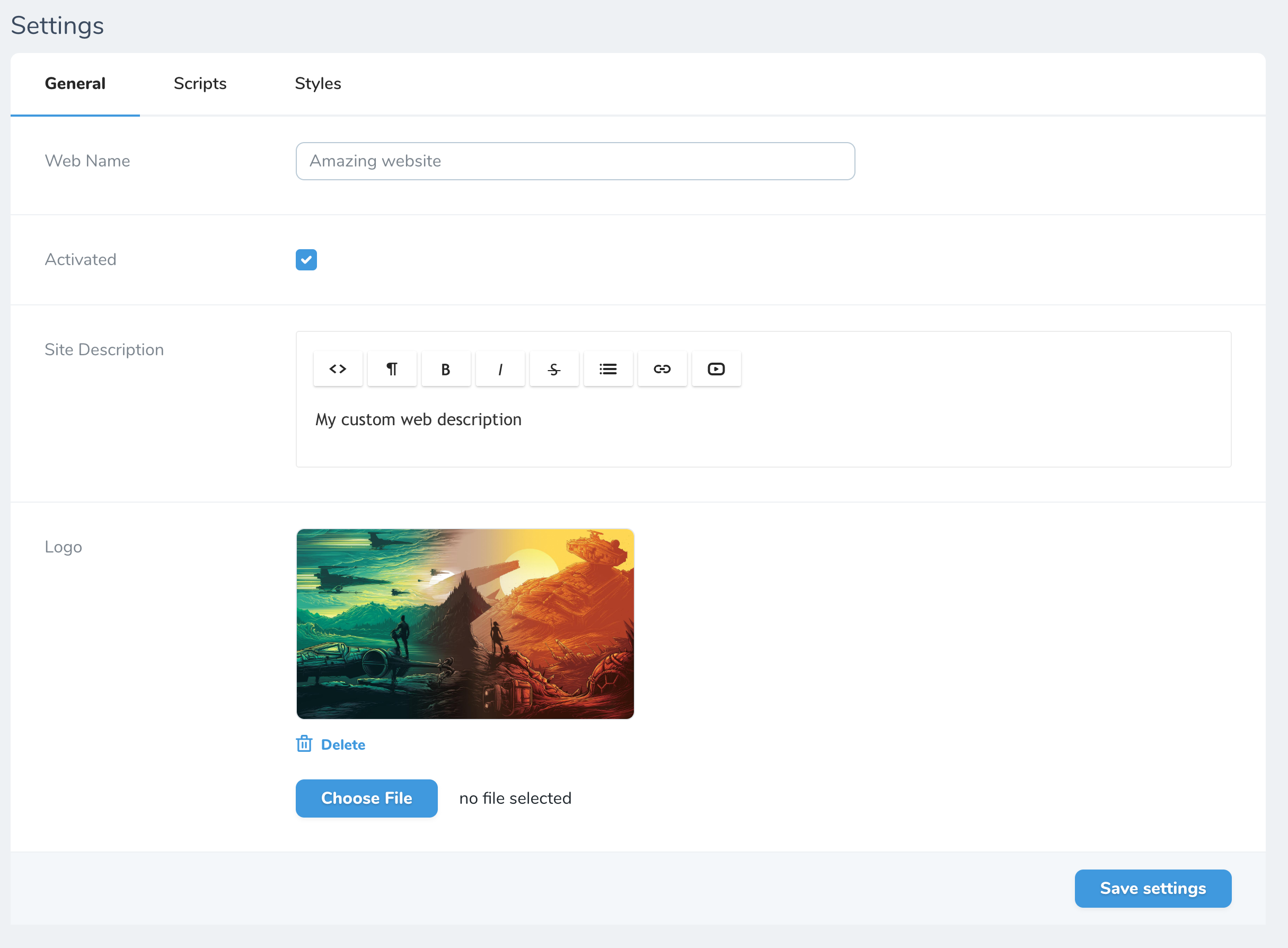Click the trash icon next to Delete

pyautogui.click(x=304, y=744)
